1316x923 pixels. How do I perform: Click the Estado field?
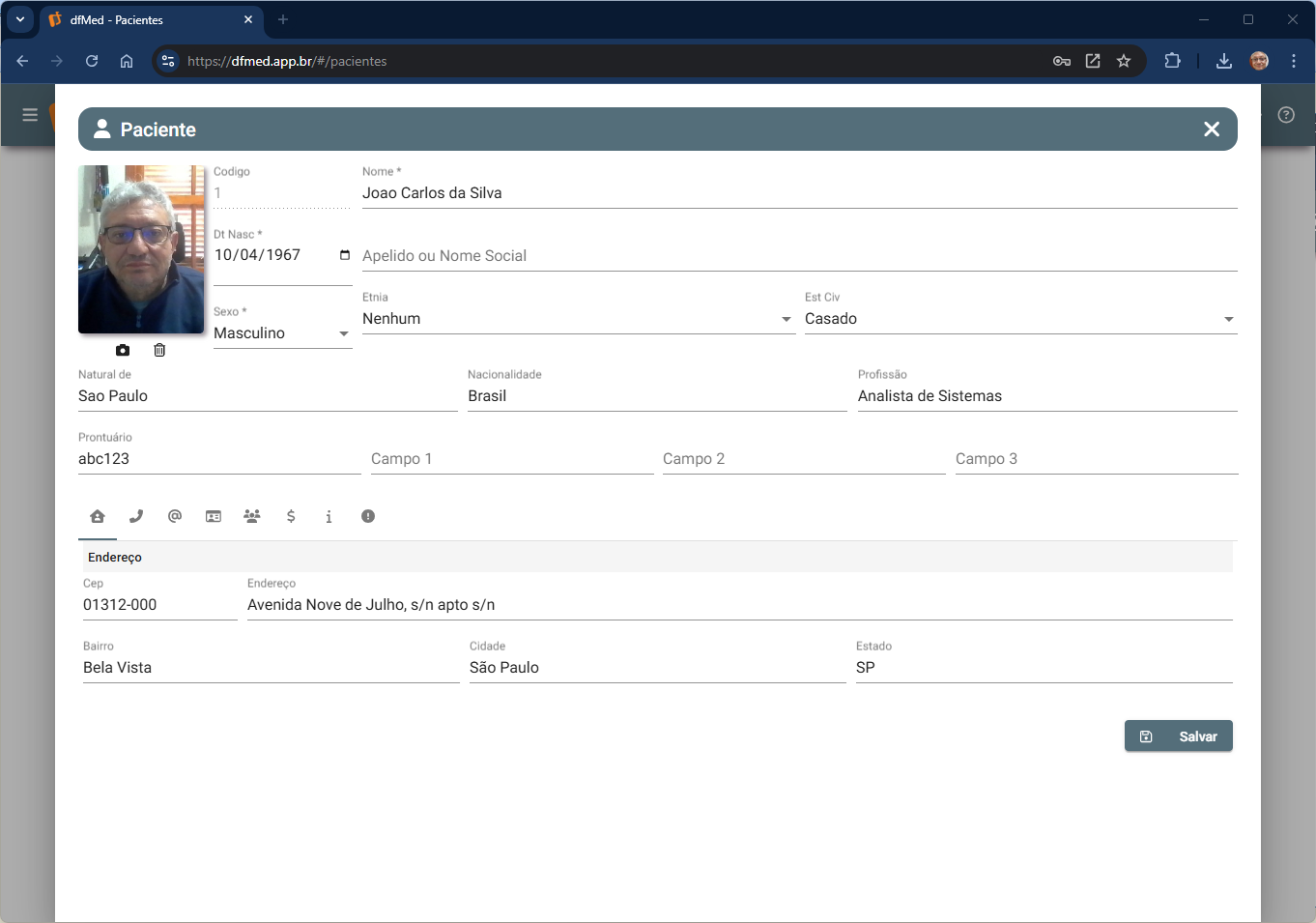pyautogui.click(x=1044, y=668)
